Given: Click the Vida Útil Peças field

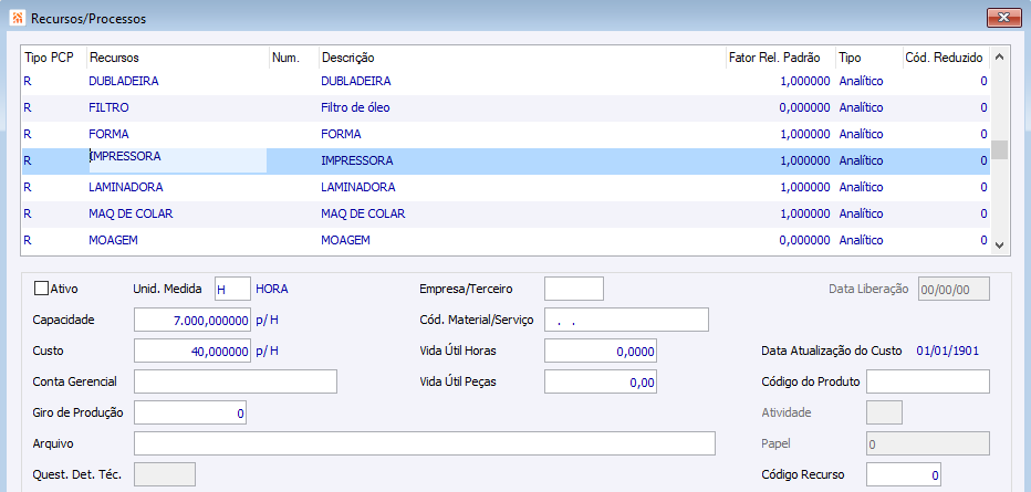Looking at the screenshot, I should click(601, 381).
